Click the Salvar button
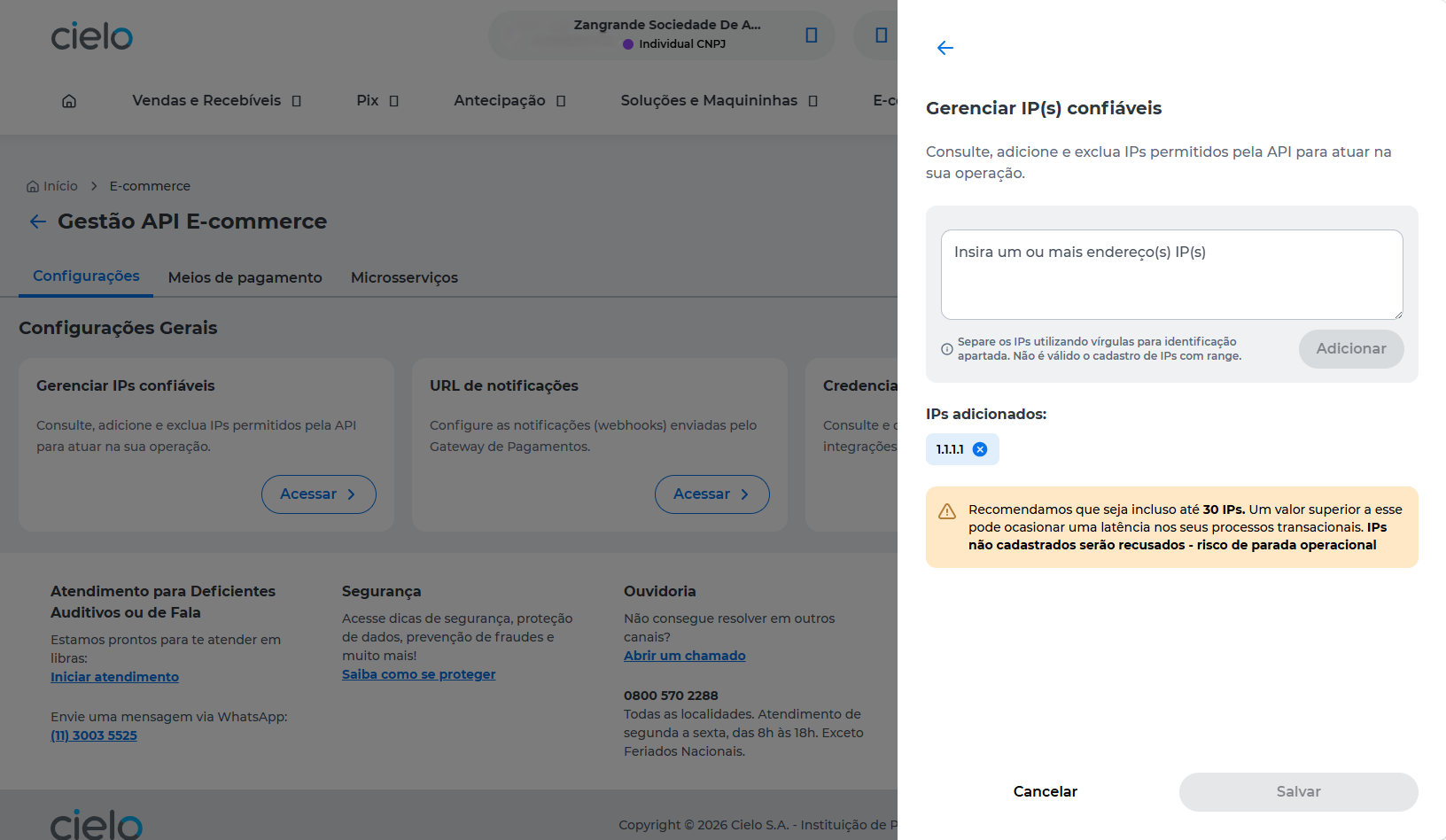 point(1299,792)
